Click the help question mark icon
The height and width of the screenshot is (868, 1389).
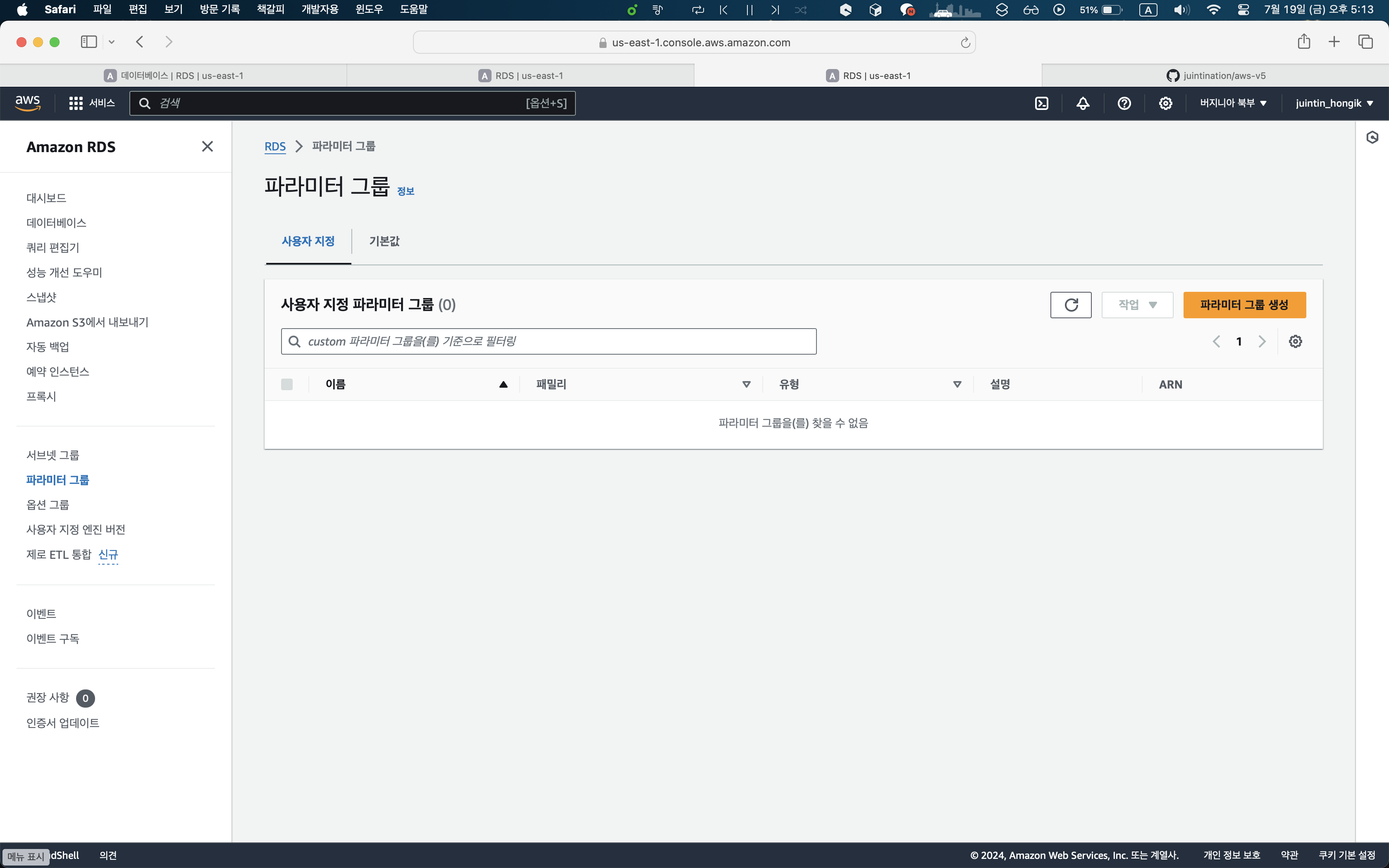click(x=1124, y=103)
